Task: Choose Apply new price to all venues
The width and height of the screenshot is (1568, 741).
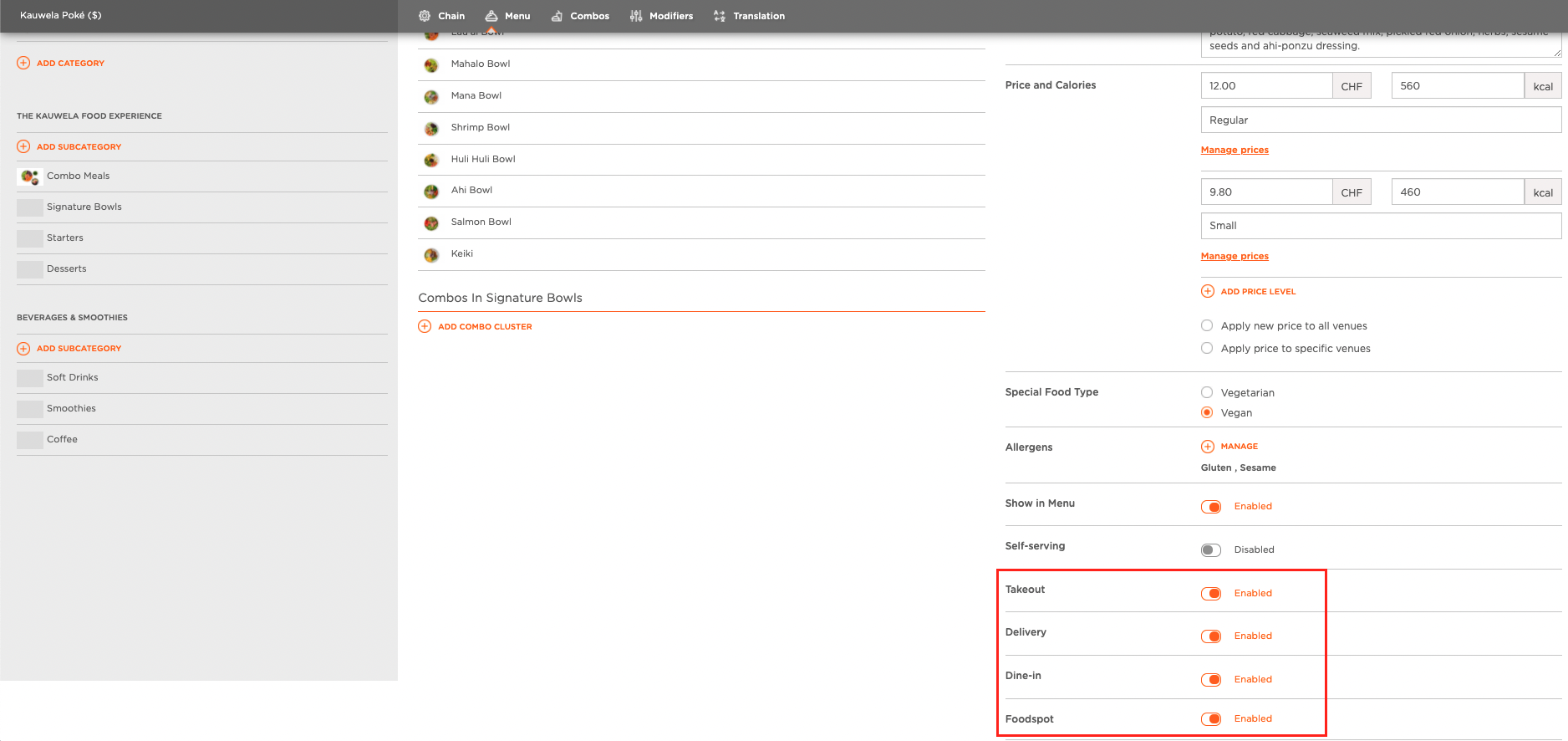Action: coord(1207,325)
